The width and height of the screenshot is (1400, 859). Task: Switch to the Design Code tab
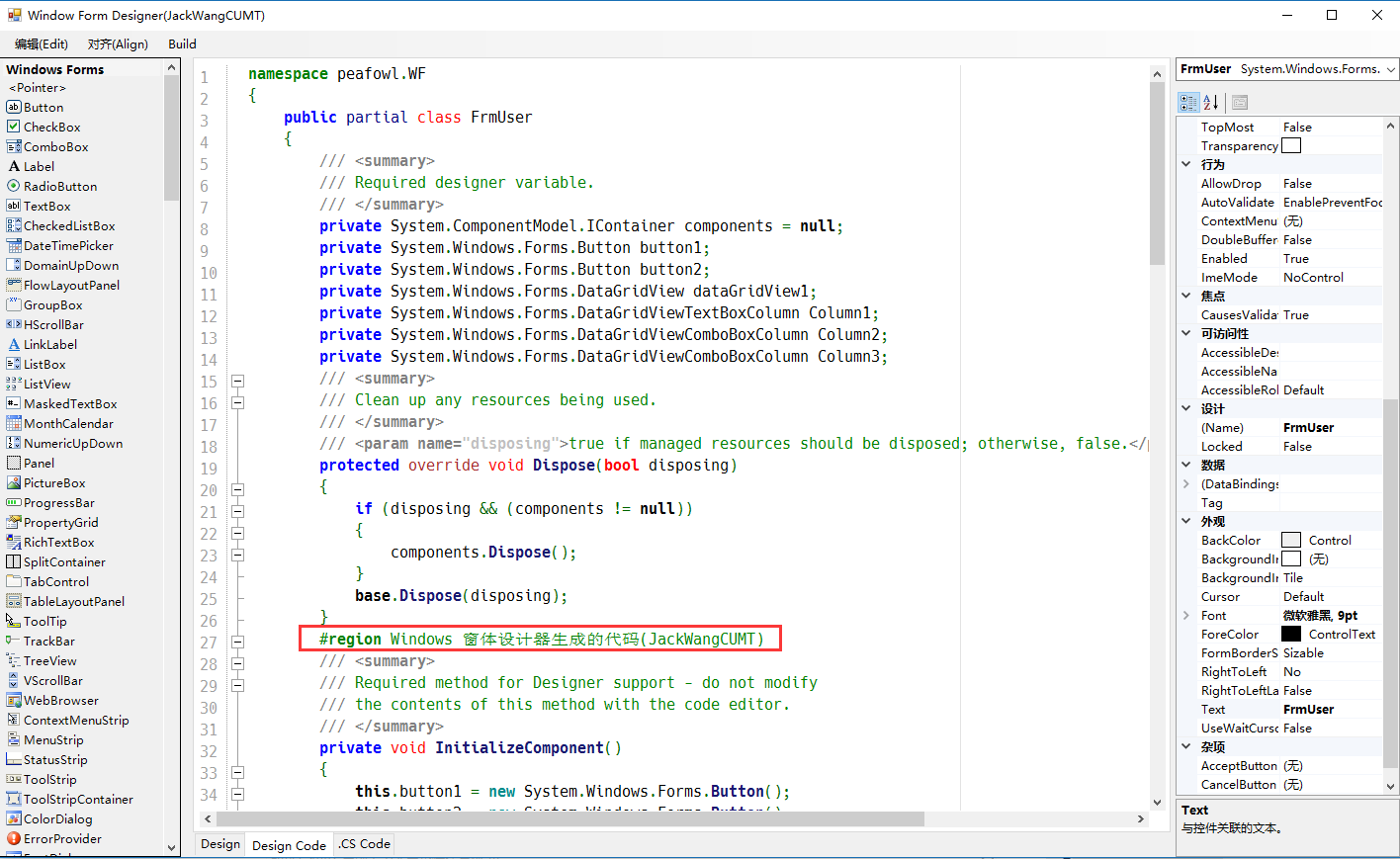(x=289, y=845)
